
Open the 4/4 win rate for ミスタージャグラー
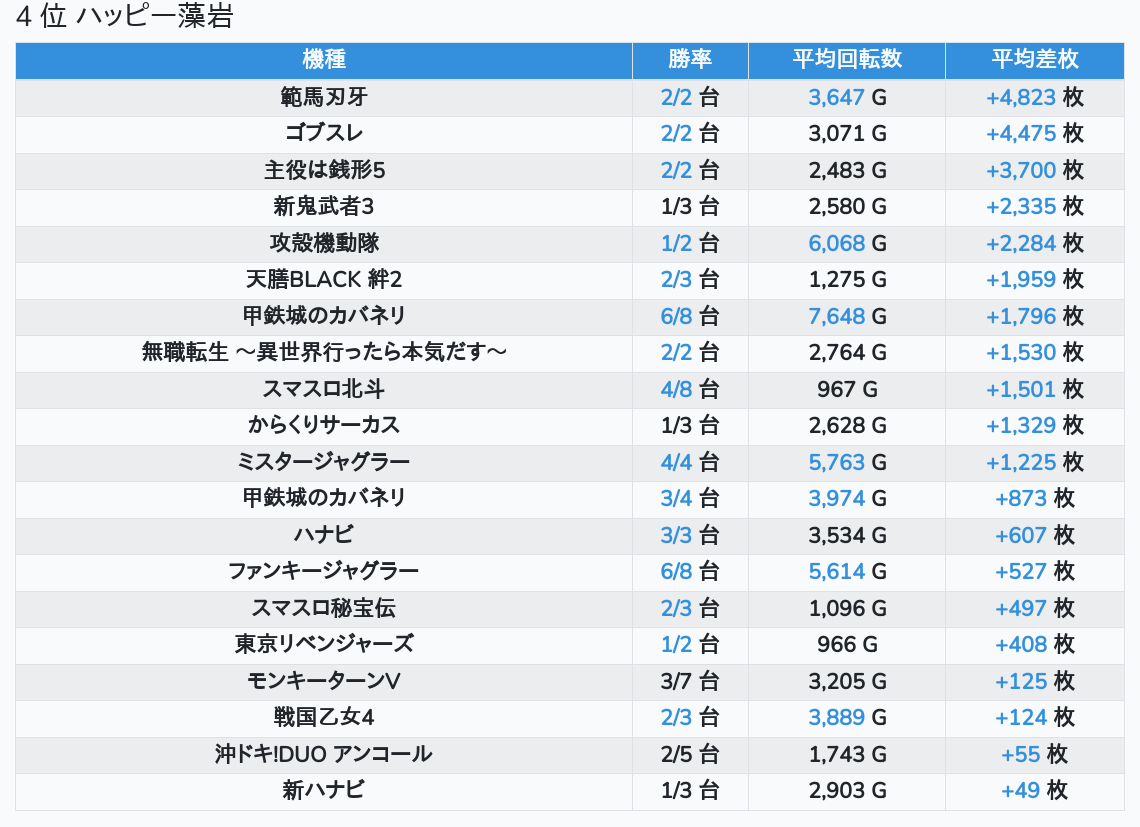pos(676,463)
